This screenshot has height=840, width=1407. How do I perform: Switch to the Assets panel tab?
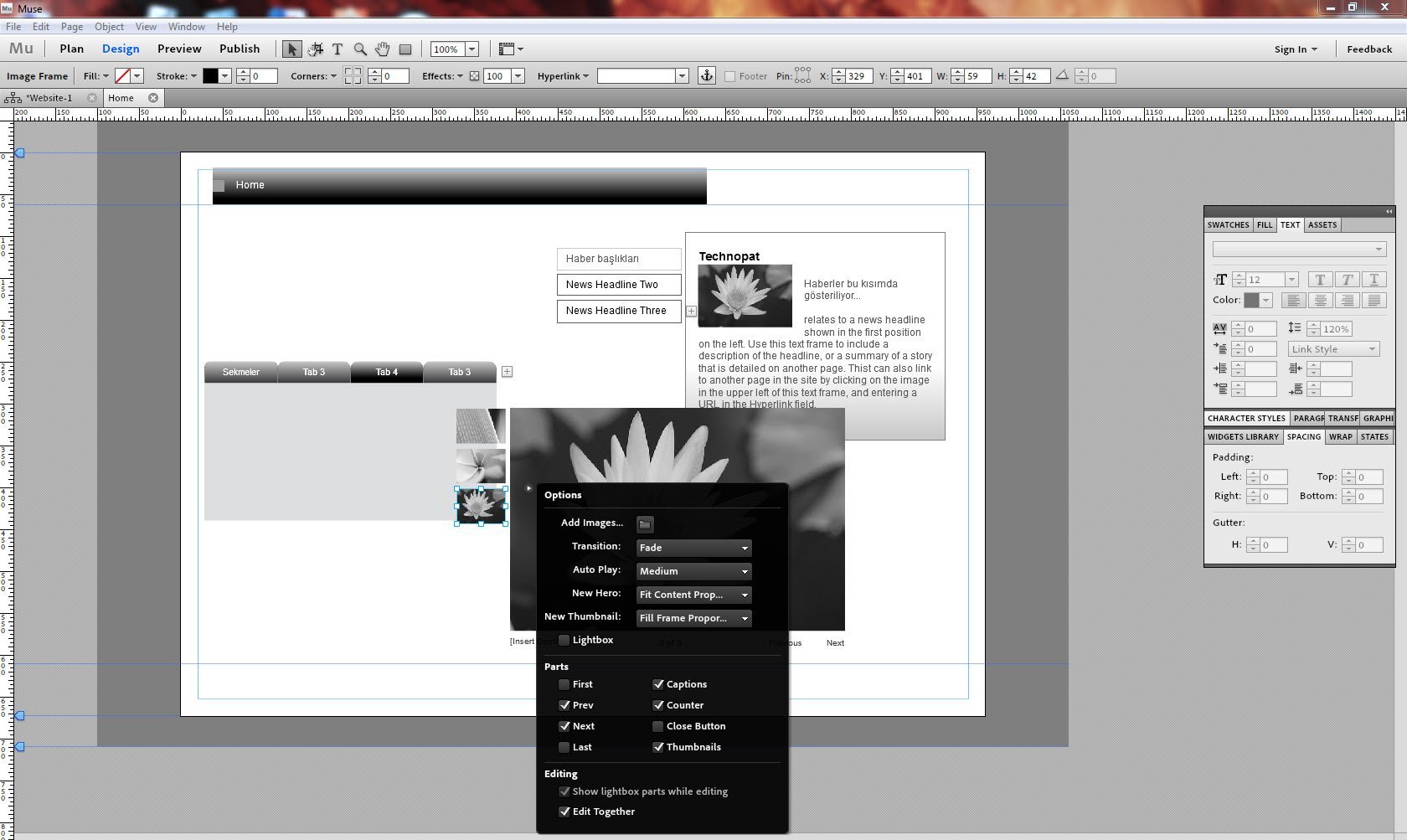pos(1322,224)
